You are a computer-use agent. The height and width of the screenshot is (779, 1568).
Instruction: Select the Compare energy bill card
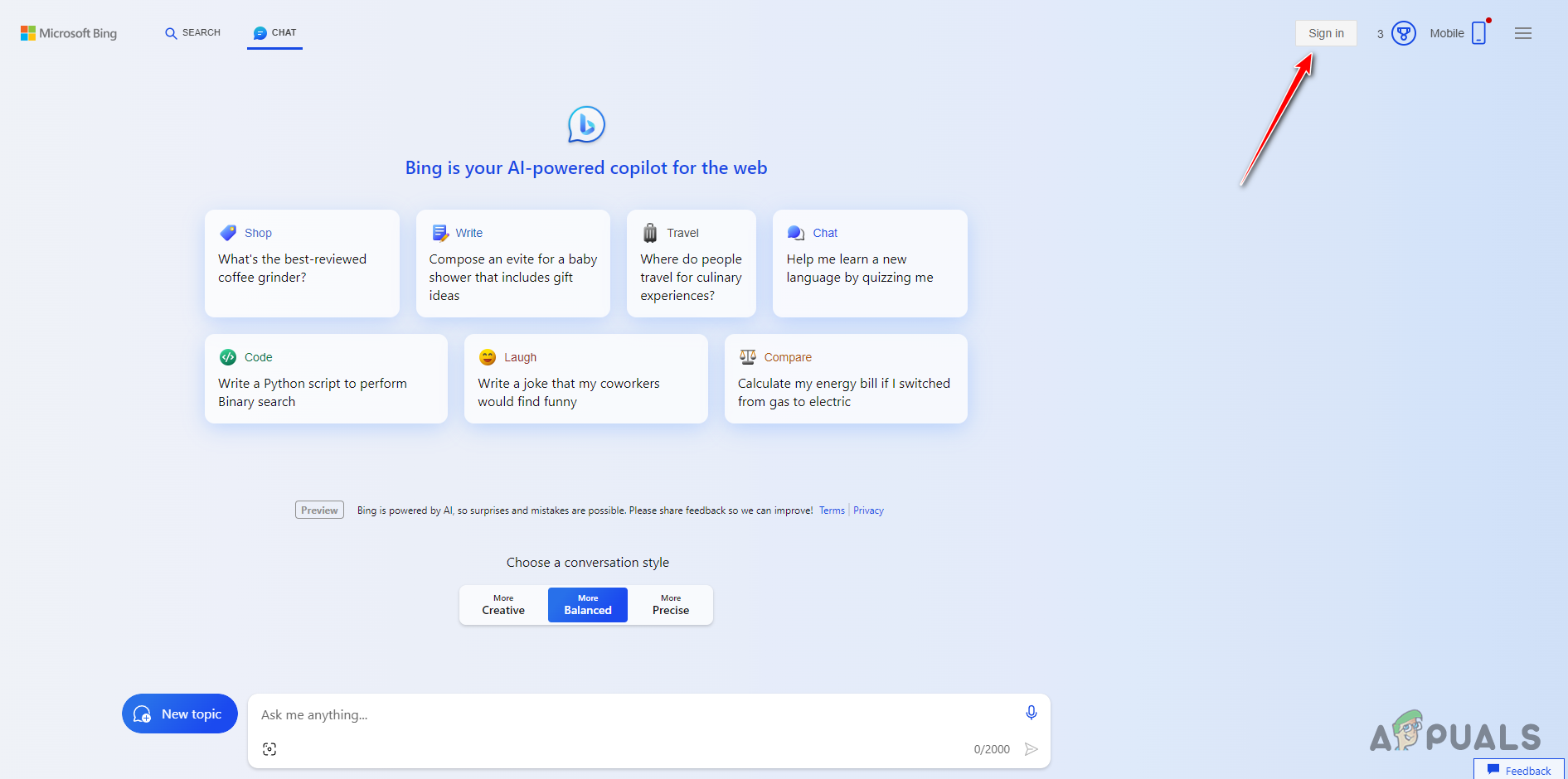pyautogui.click(x=846, y=379)
